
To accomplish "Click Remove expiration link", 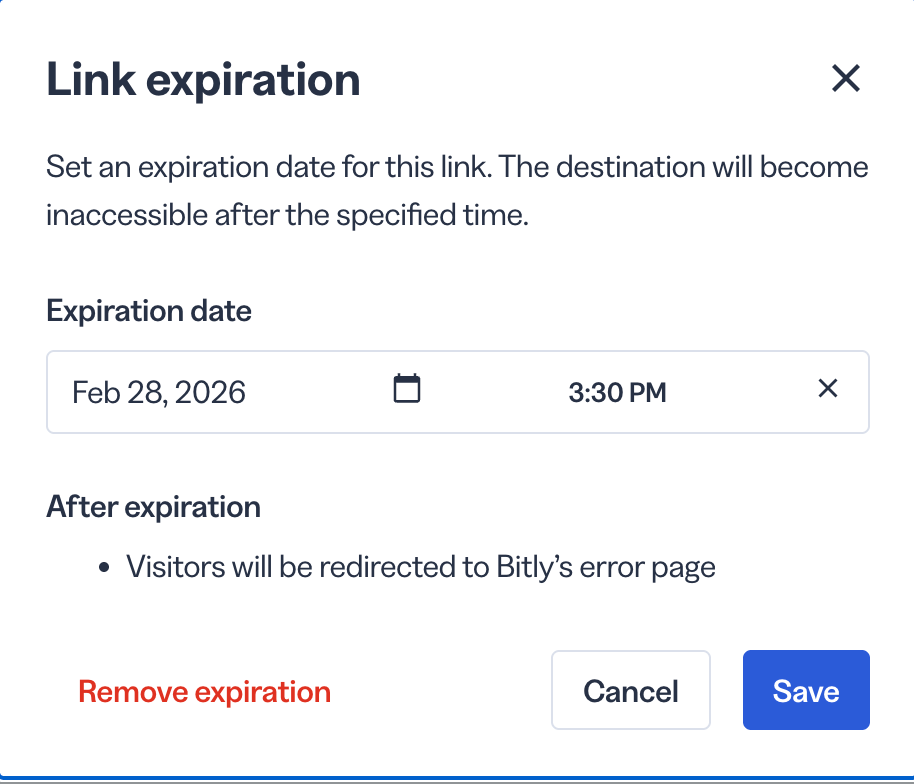I will (x=205, y=692).
